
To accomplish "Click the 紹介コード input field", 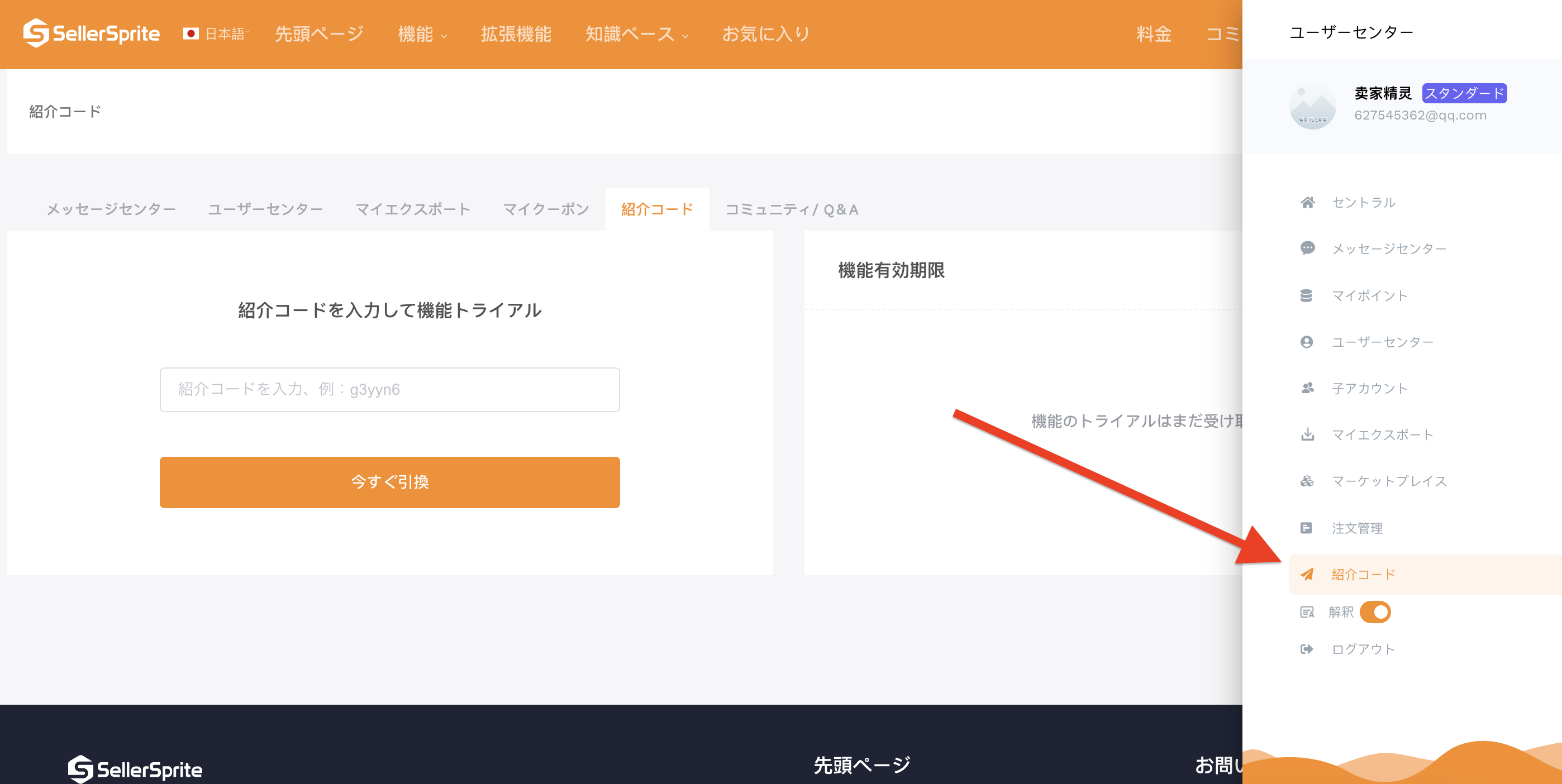I will (x=390, y=390).
